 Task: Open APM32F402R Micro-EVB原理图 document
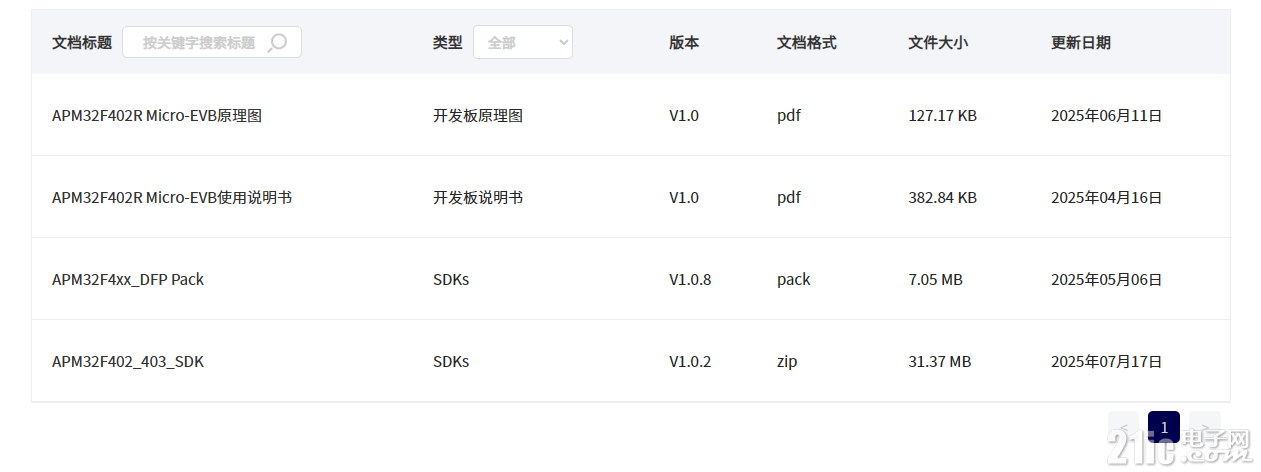tap(157, 116)
